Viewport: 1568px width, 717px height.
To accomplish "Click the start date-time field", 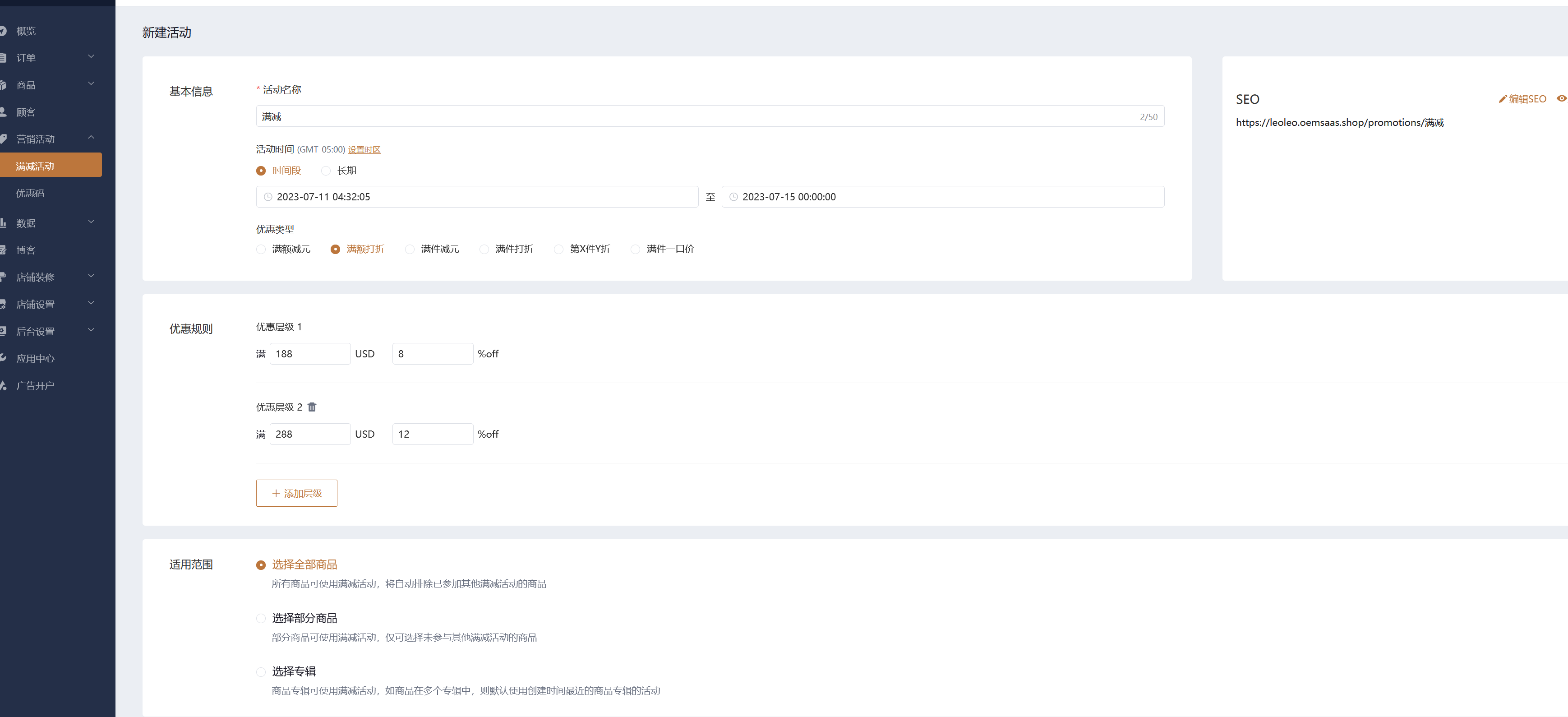I will tap(477, 197).
